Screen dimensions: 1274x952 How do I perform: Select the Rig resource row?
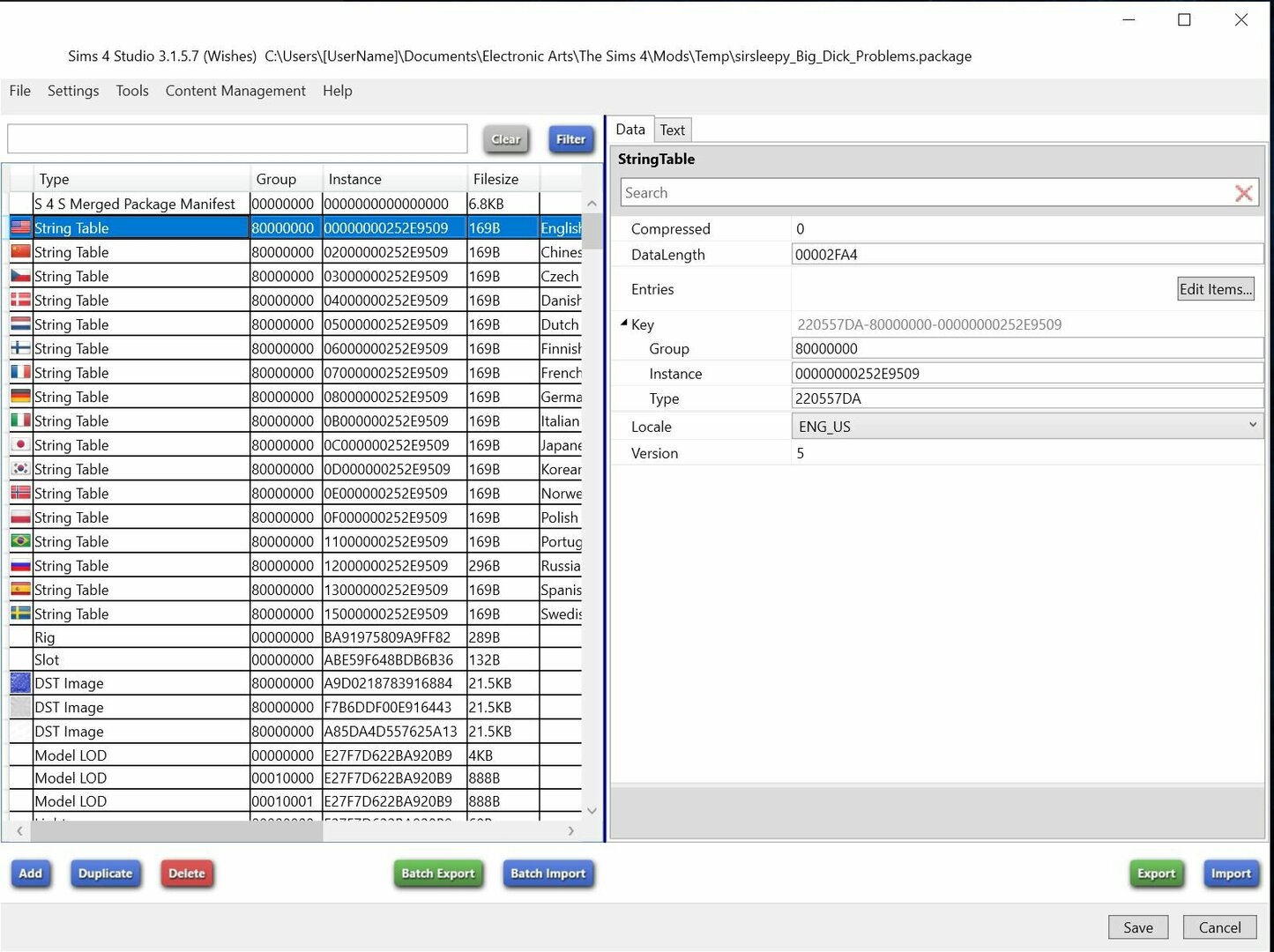pos(295,636)
